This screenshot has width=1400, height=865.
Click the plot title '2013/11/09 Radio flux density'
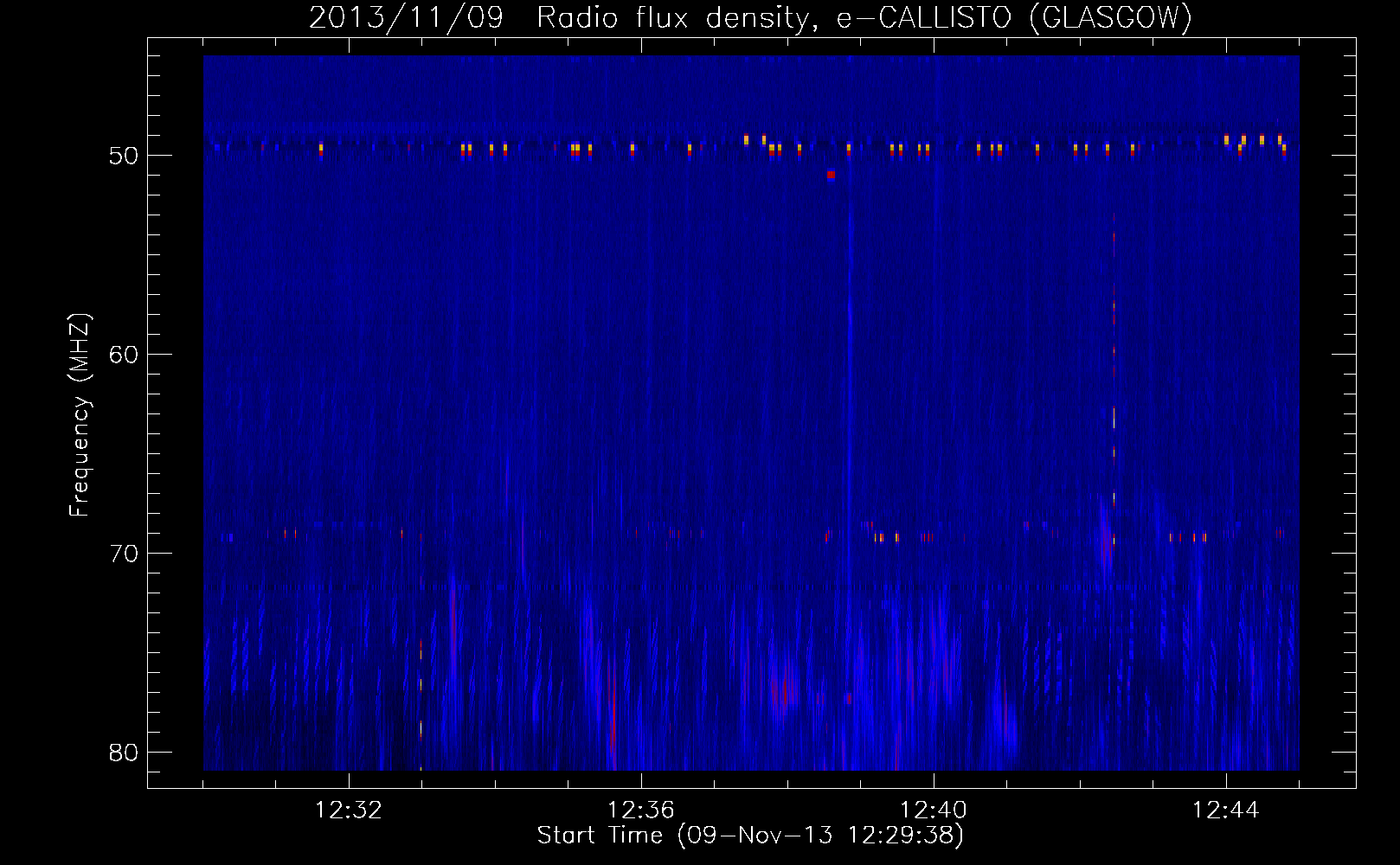pos(751,17)
